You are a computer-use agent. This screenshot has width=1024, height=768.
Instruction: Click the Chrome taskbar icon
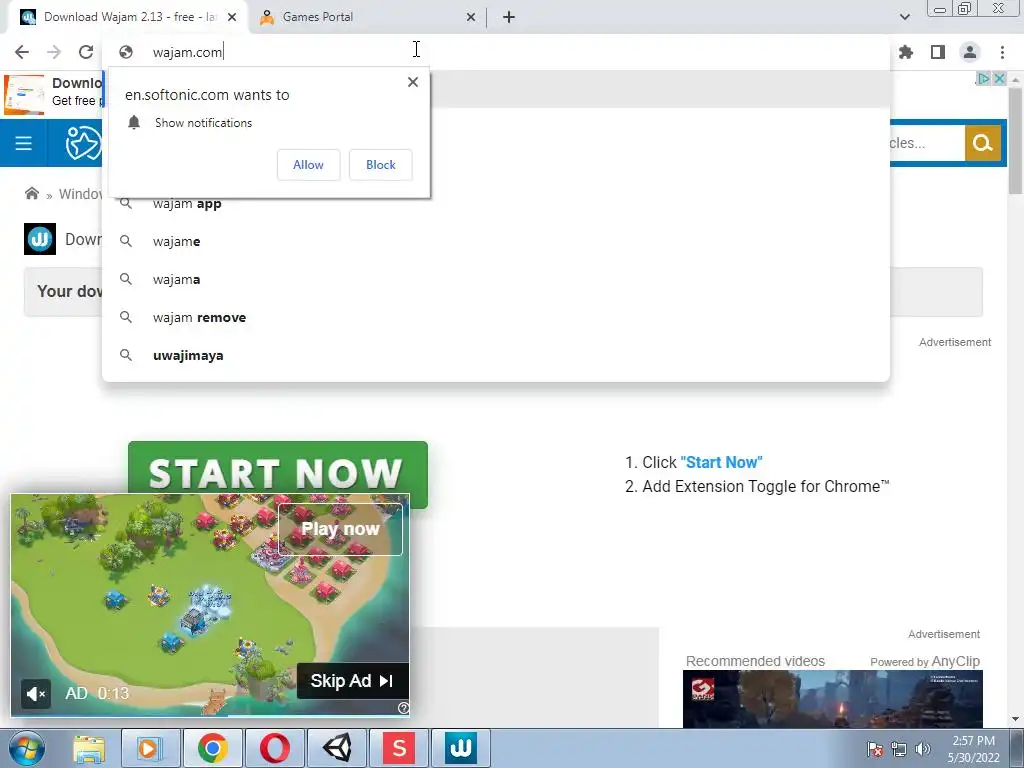coord(213,748)
